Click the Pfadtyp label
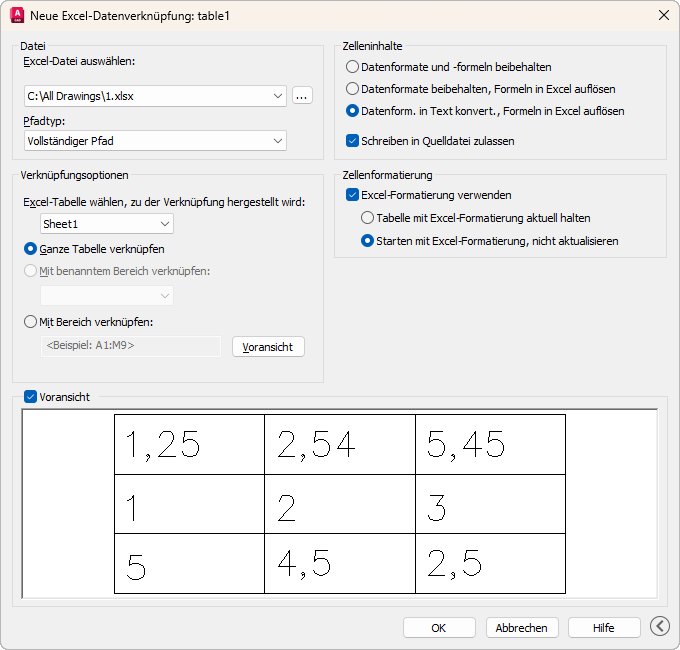The image size is (680, 650). (x=44, y=121)
